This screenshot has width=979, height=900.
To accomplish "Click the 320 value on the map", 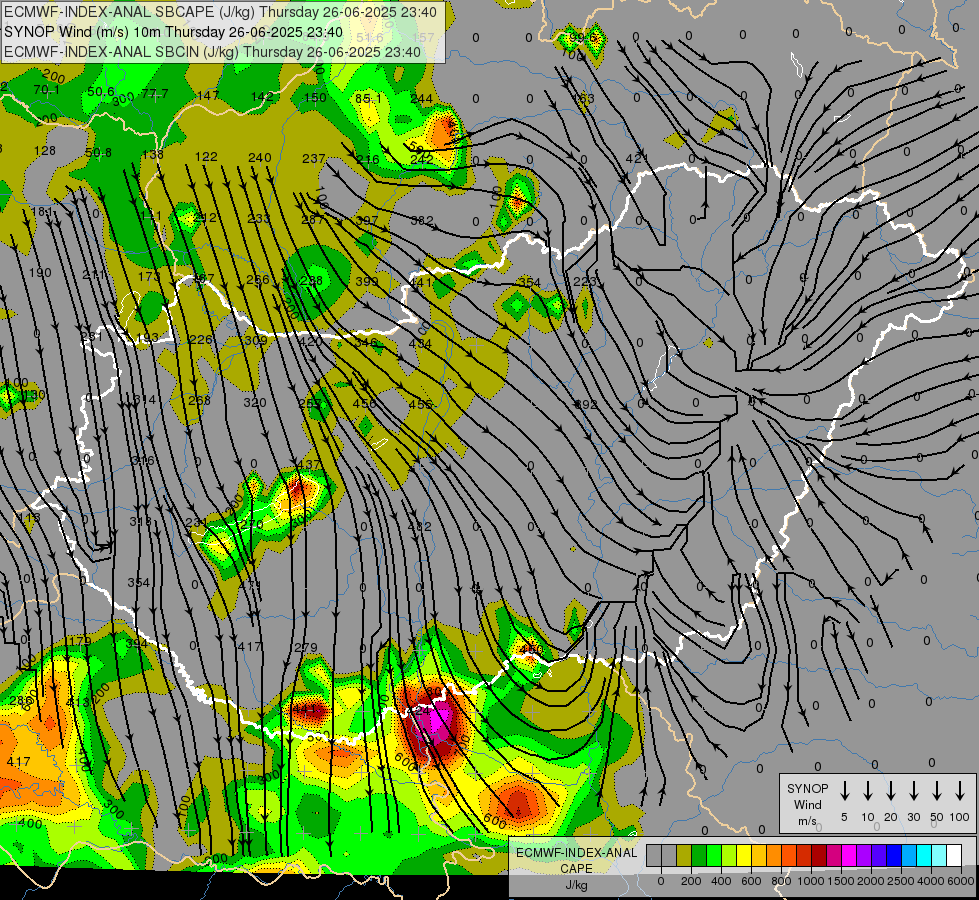I will [255, 402].
